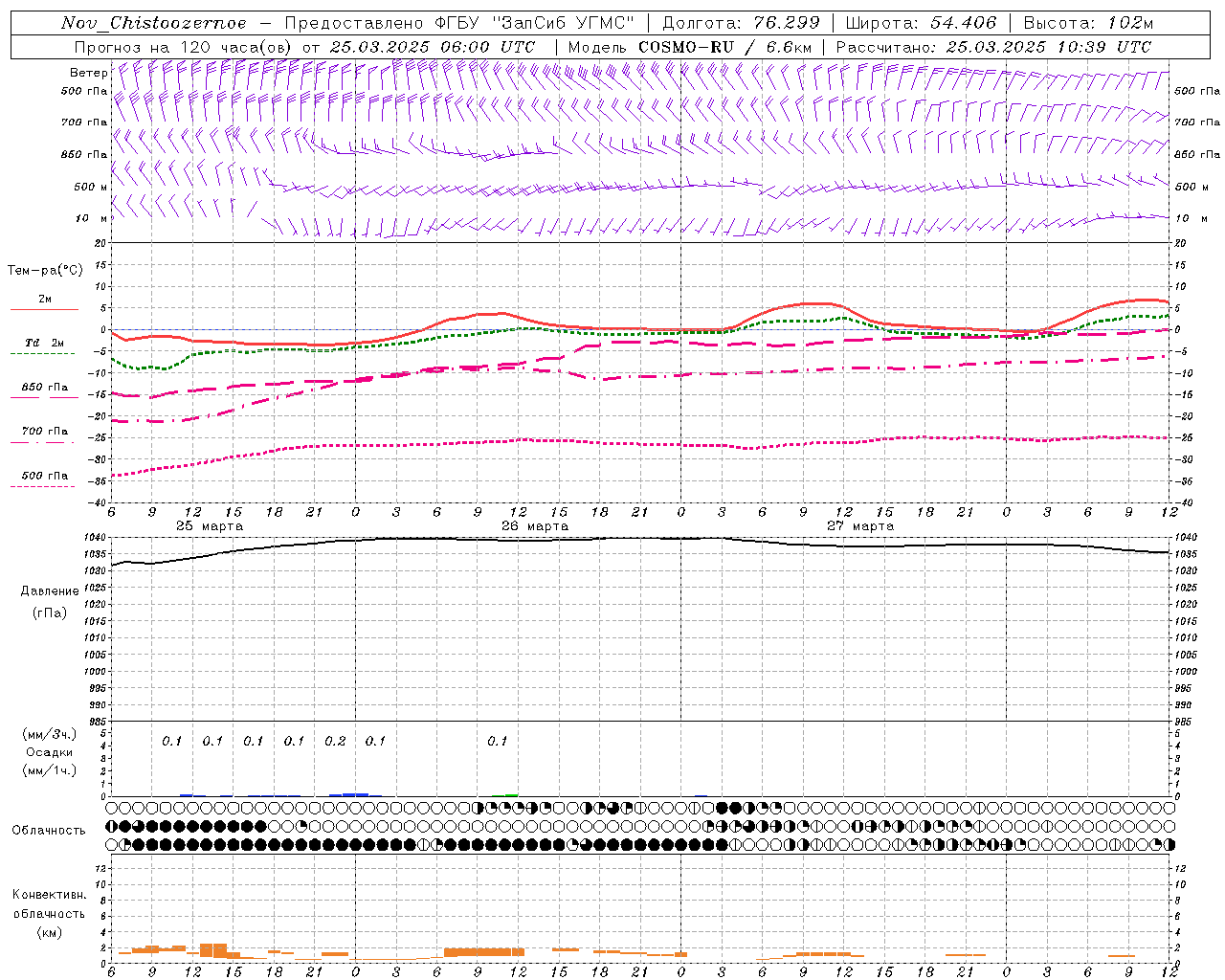Click the Давление pressure panel label
Image resolution: width=1225 pixels, height=980 pixels.
50,591
